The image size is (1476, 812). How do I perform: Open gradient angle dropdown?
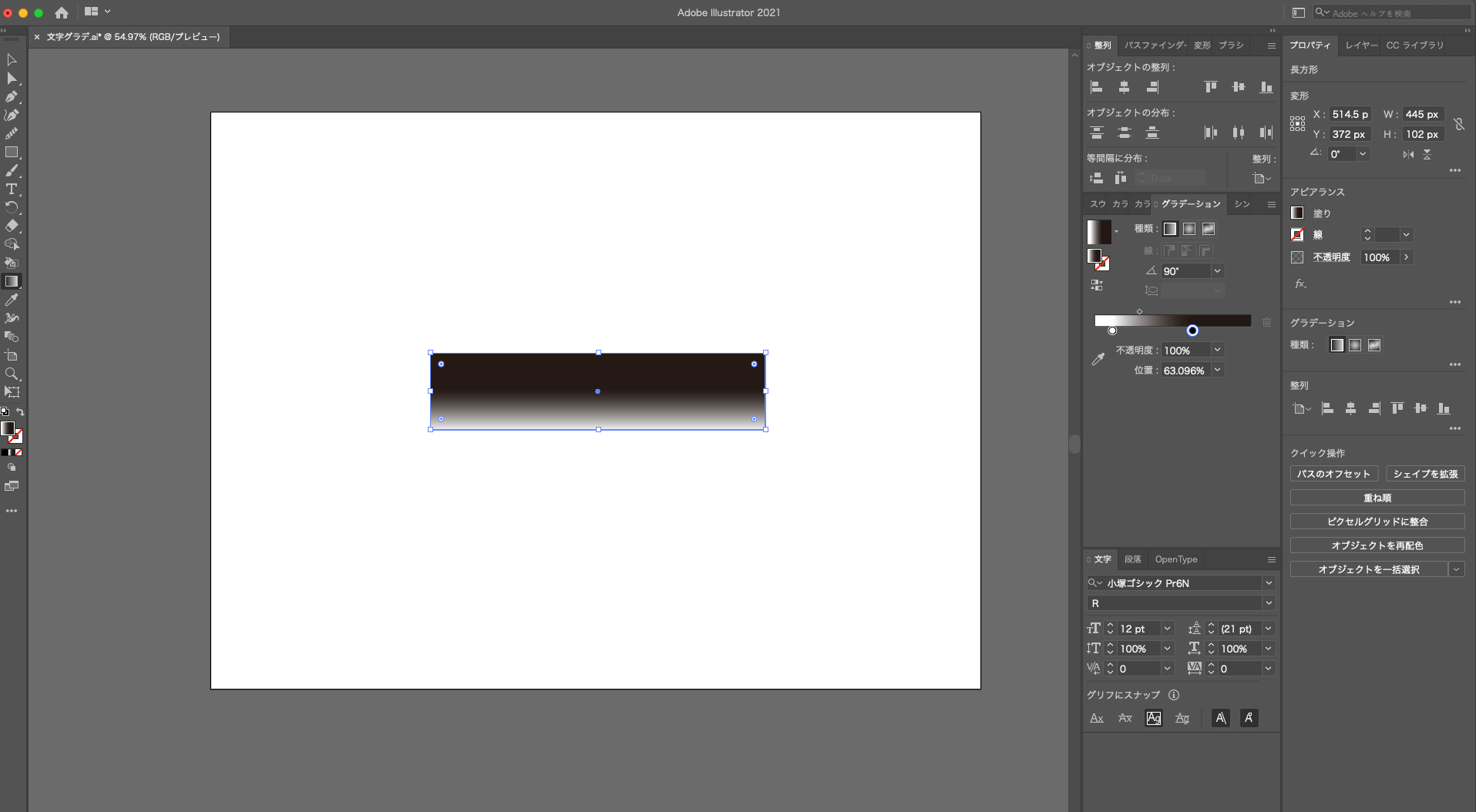click(x=1217, y=271)
